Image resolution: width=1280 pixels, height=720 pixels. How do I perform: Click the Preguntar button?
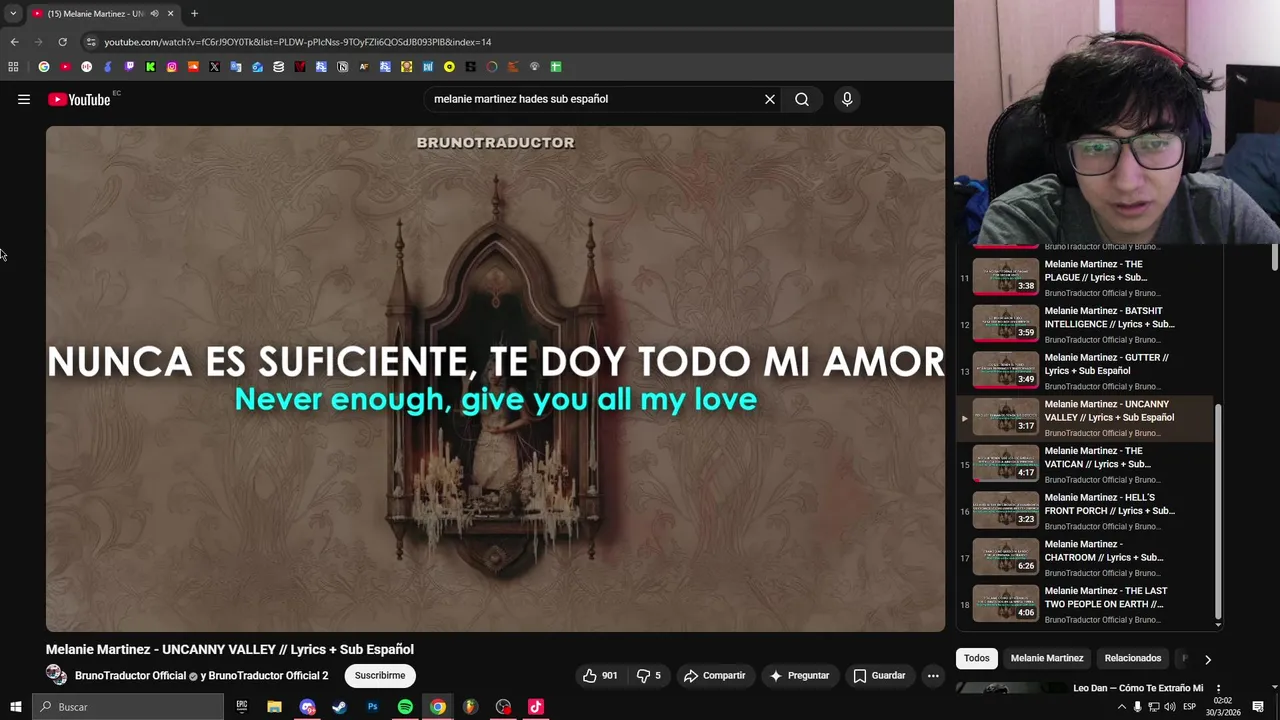tap(799, 676)
